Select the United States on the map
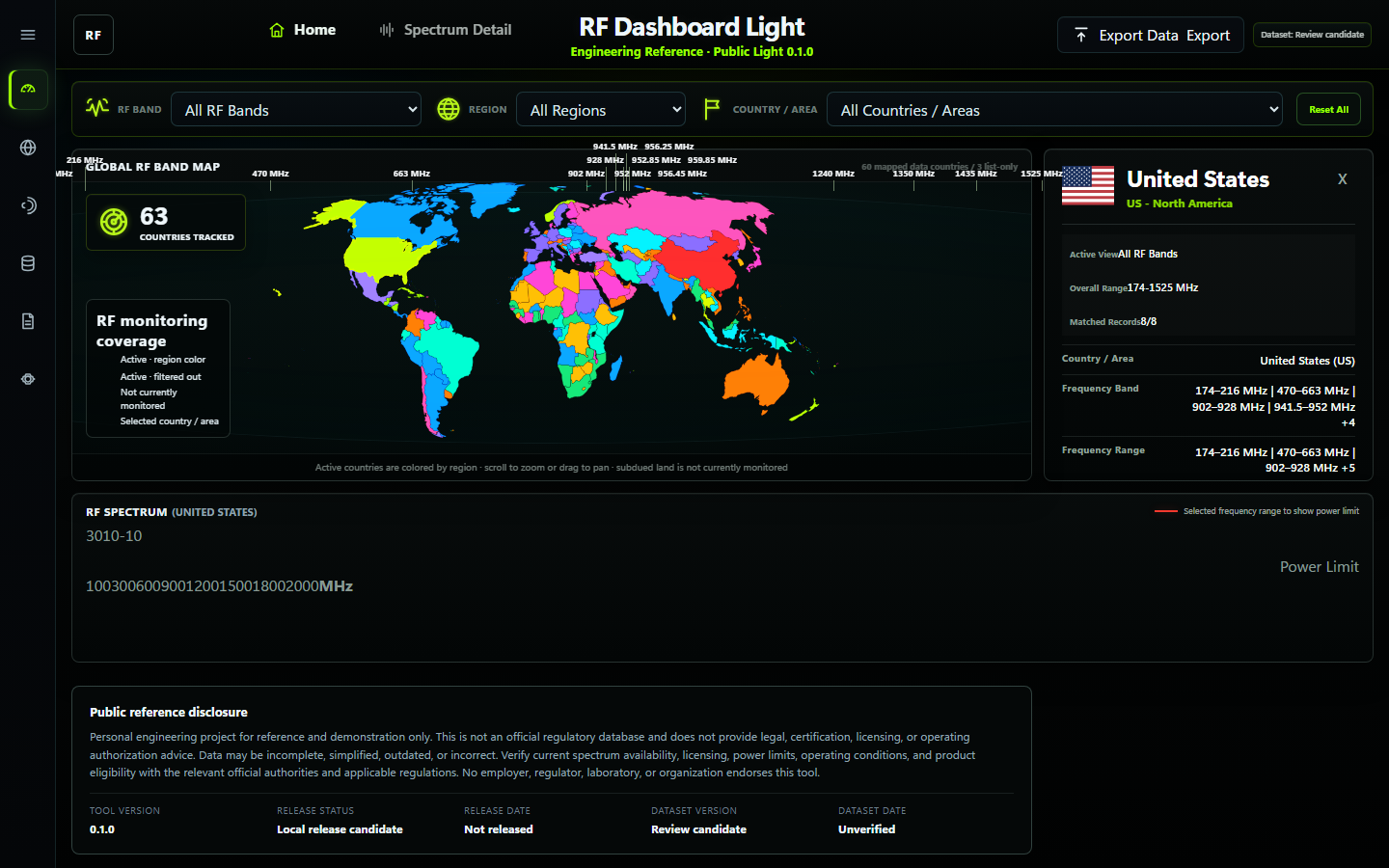This screenshot has height=868, width=1389. [x=384, y=256]
